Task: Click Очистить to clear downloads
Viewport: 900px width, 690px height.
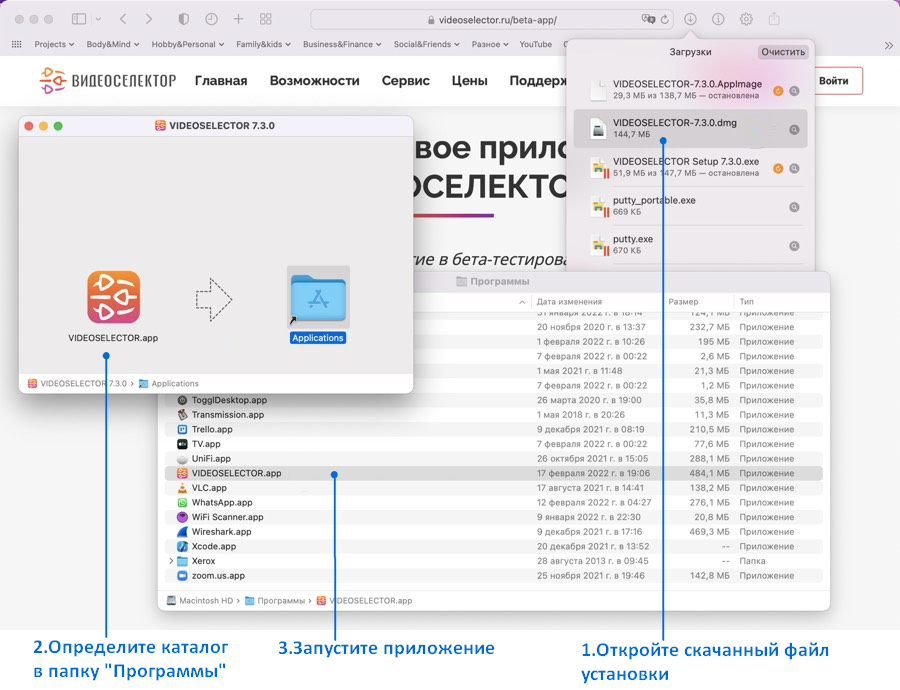Action: 783,52
